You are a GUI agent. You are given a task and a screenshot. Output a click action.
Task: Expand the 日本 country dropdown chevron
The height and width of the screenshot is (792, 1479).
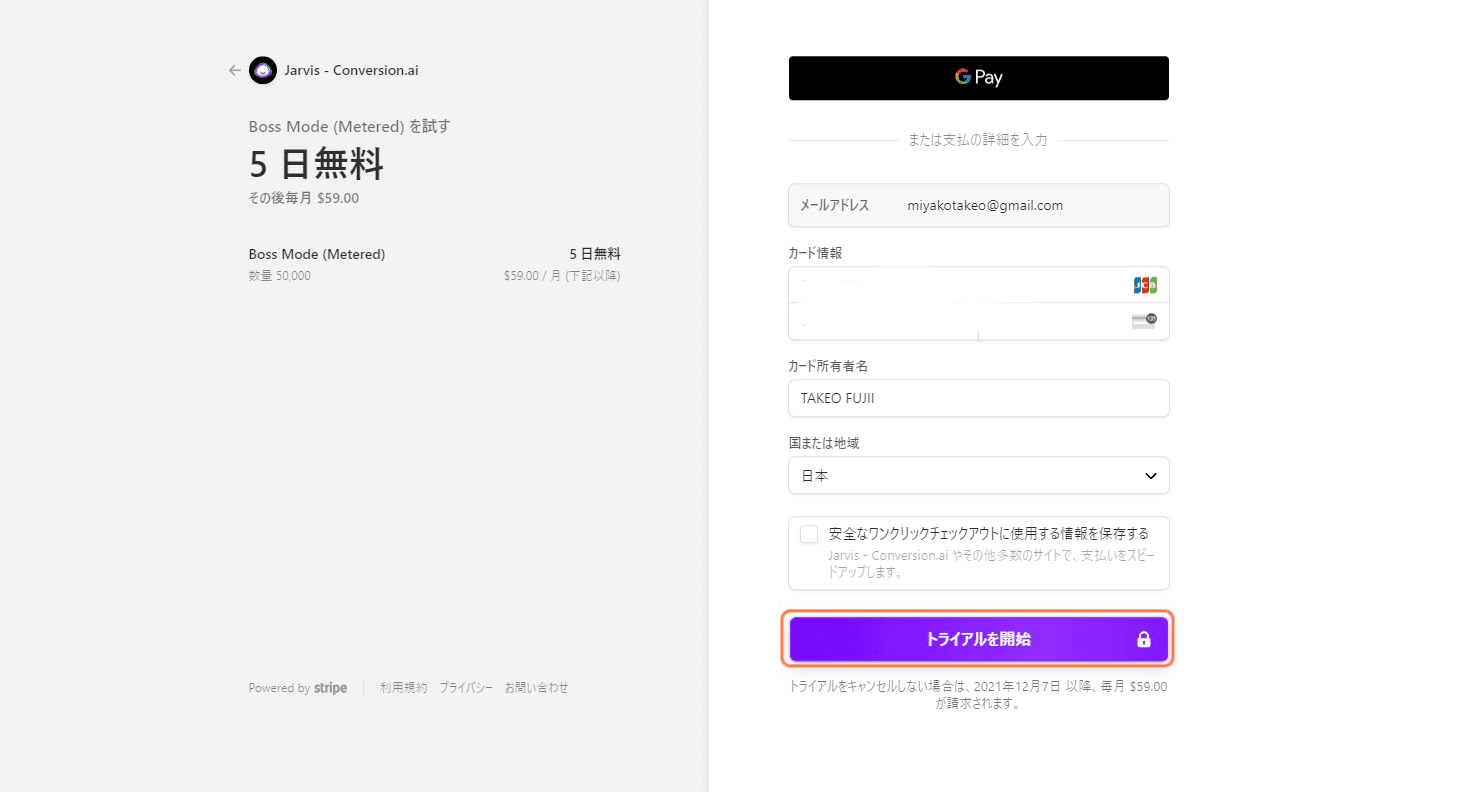pos(1150,476)
